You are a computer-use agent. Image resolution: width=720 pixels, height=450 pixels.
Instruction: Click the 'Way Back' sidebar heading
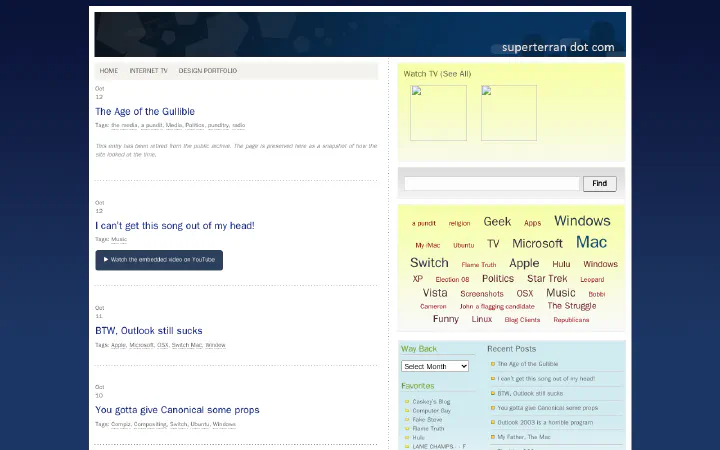[x=418, y=349]
